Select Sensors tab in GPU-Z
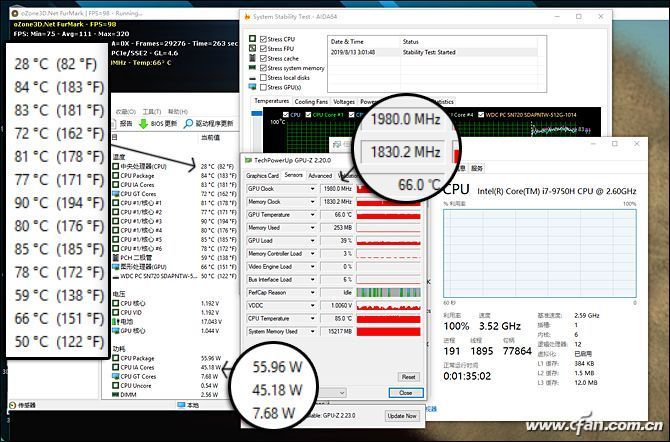 tap(294, 175)
